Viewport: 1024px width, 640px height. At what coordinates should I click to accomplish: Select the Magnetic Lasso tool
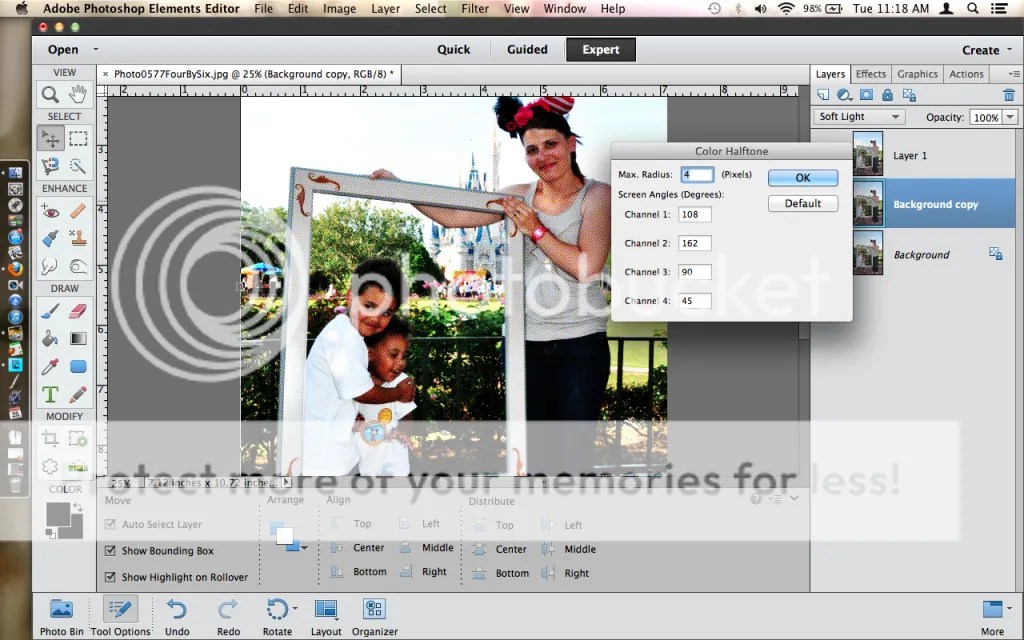point(50,166)
